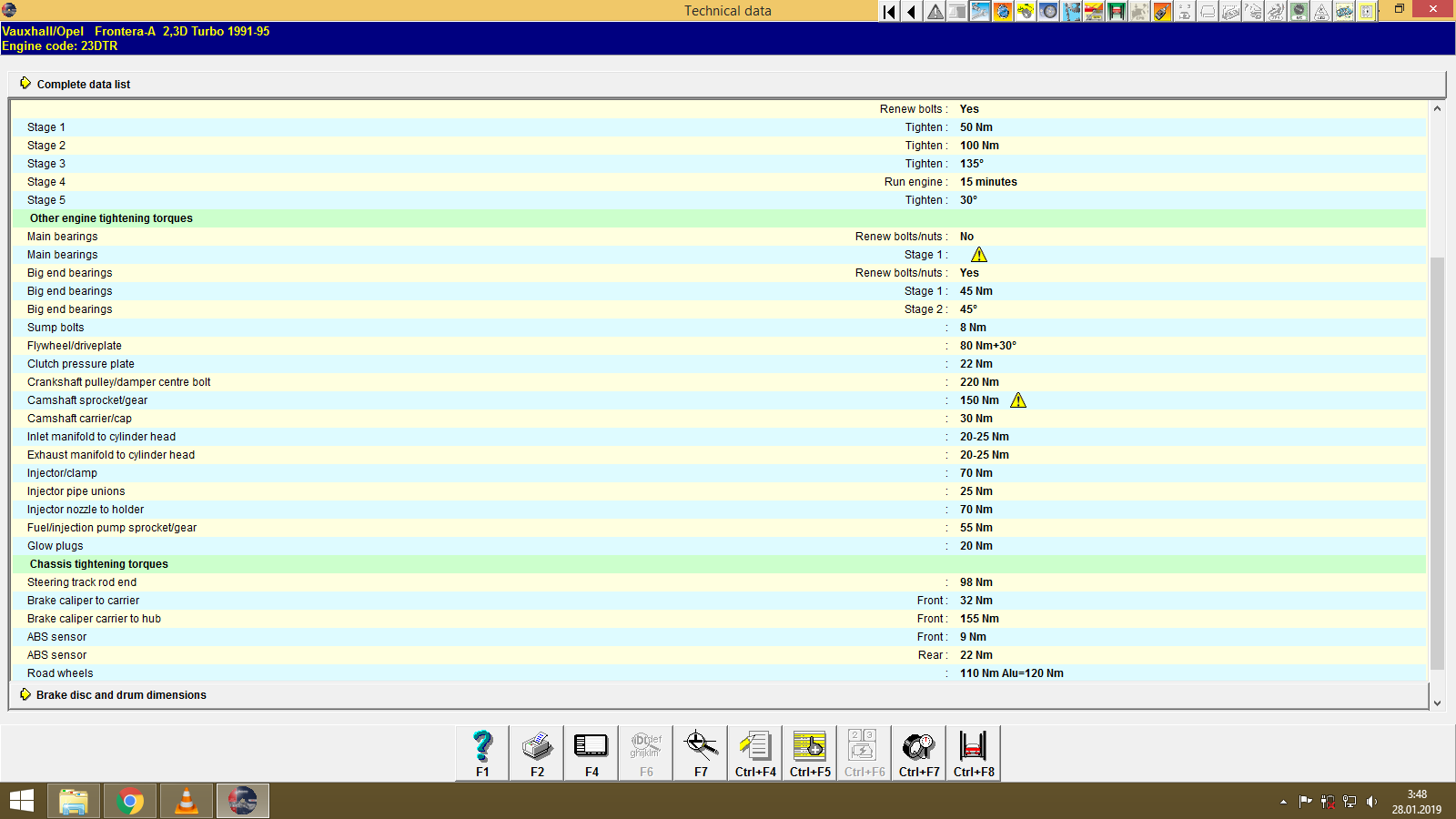Click the warning triangle beside Main bearings Stage 1
The image size is (1456, 819).
pos(979,255)
